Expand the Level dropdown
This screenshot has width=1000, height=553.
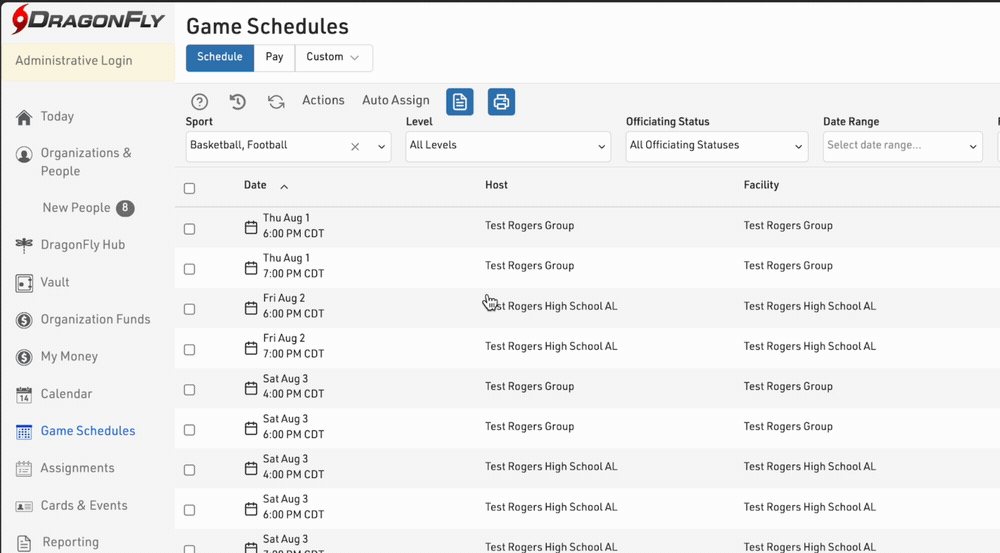click(x=507, y=146)
